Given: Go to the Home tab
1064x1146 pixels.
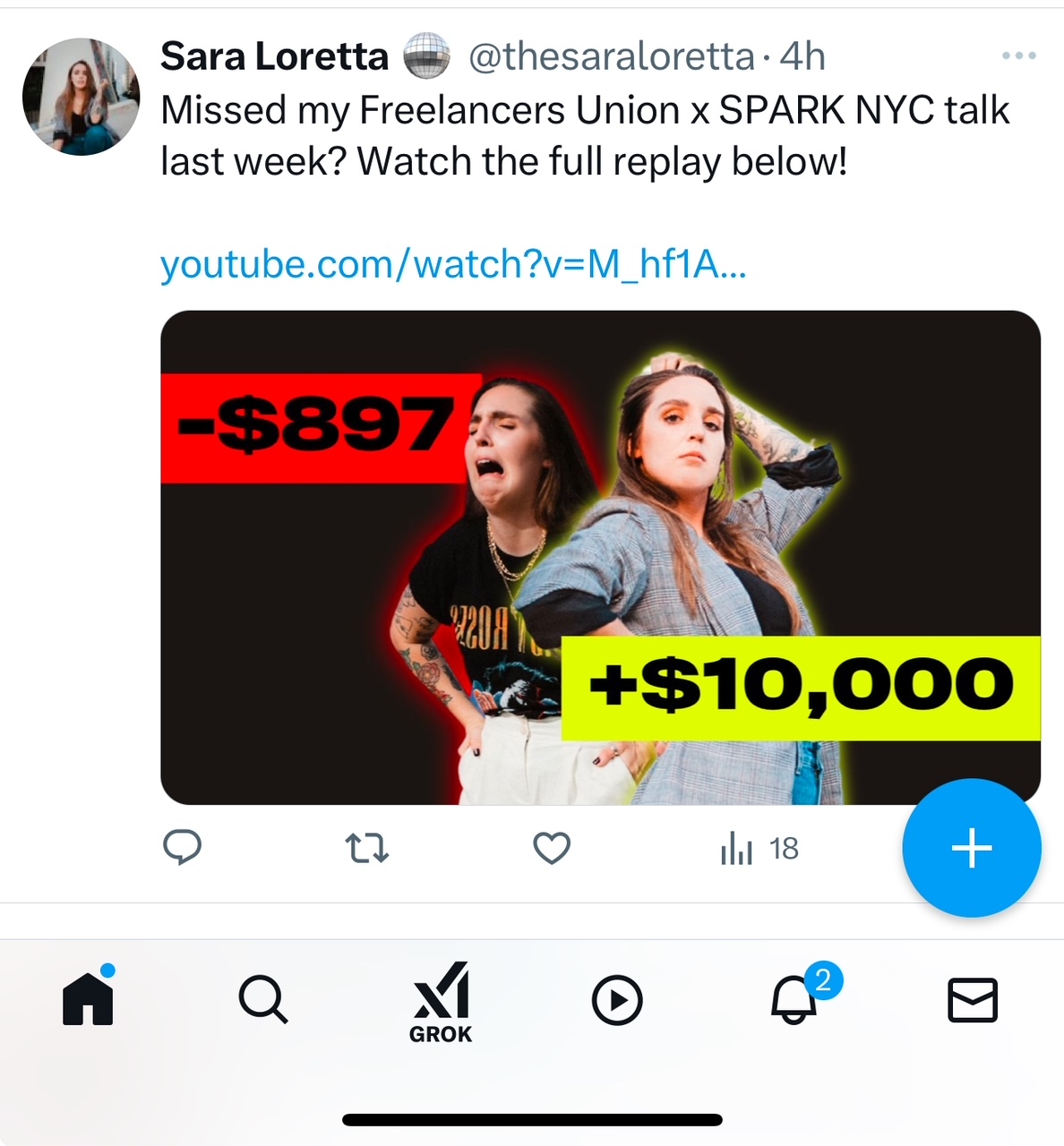Looking at the screenshot, I should pyautogui.click(x=88, y=999).
